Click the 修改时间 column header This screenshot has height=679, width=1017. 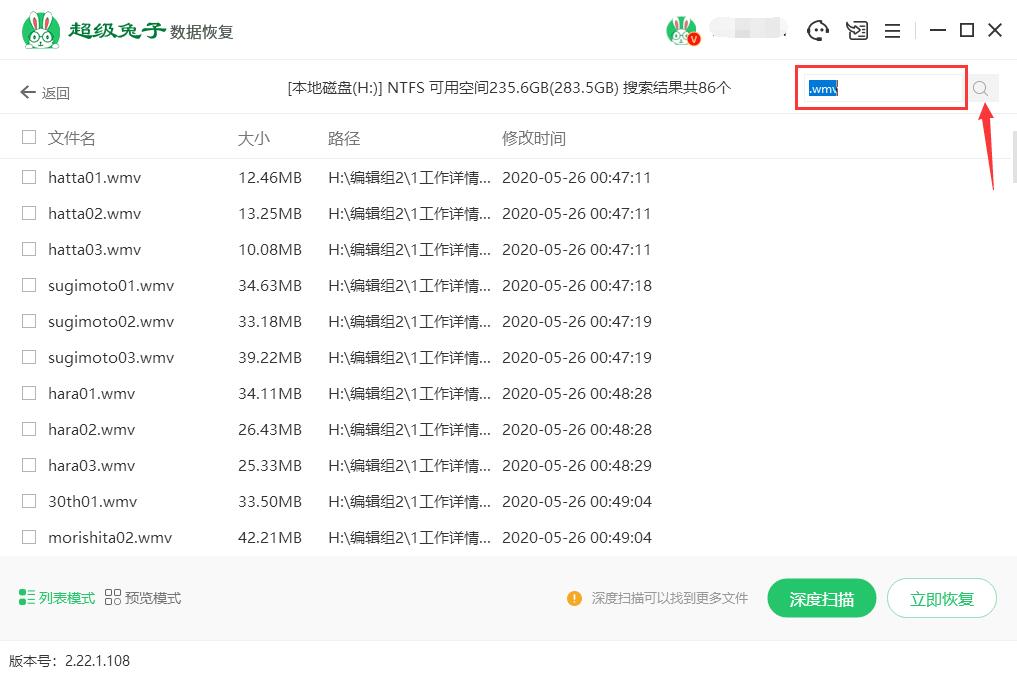[x=536, y=138]
